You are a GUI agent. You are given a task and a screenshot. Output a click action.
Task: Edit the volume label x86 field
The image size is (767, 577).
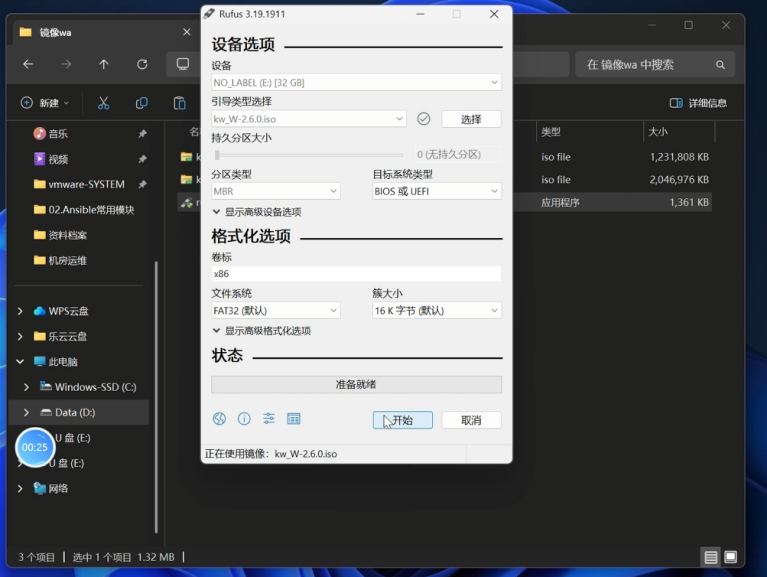click(357, 274)
